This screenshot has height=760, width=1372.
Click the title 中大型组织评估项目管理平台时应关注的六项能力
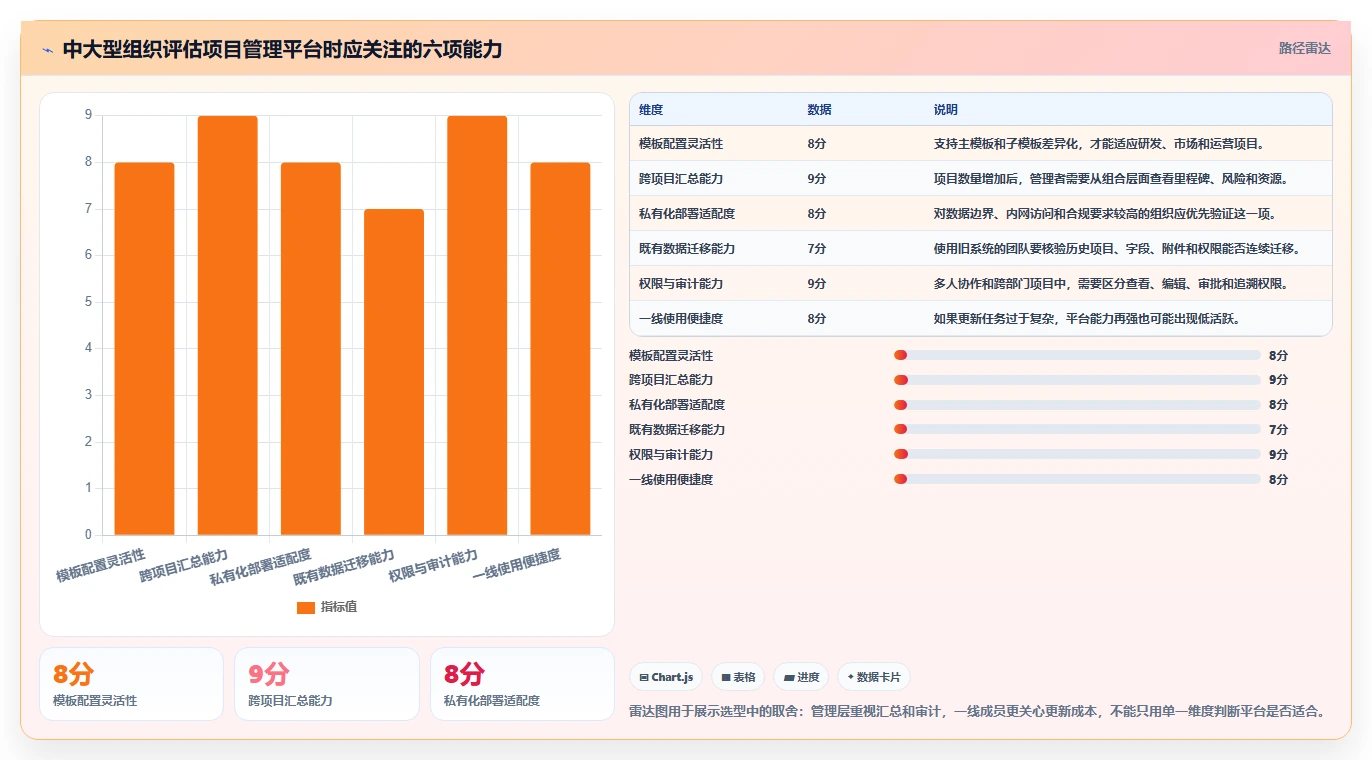click(282, 49)
